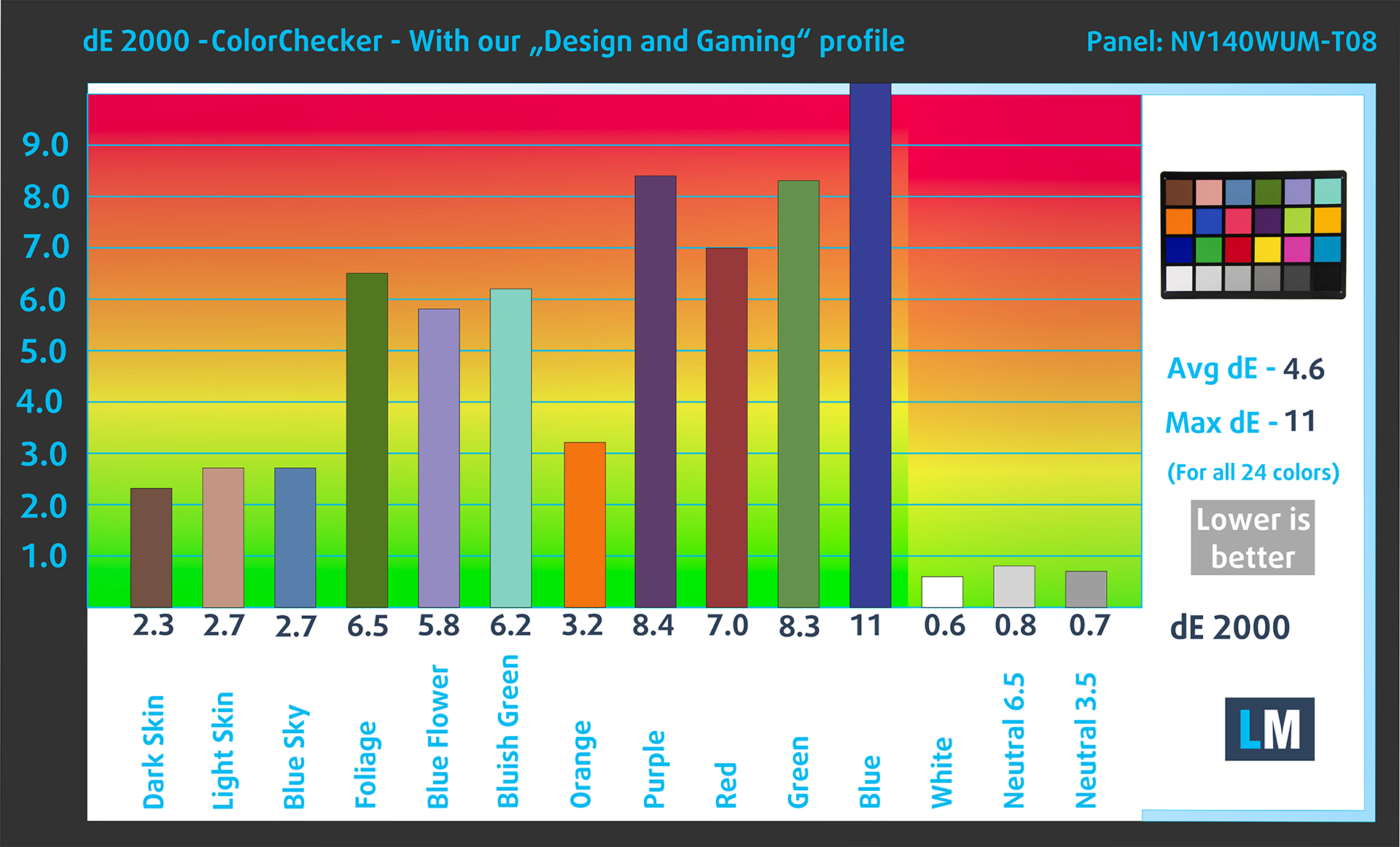Click the Foliage dark green bar
1400x847 pixels.
[367, 440]
